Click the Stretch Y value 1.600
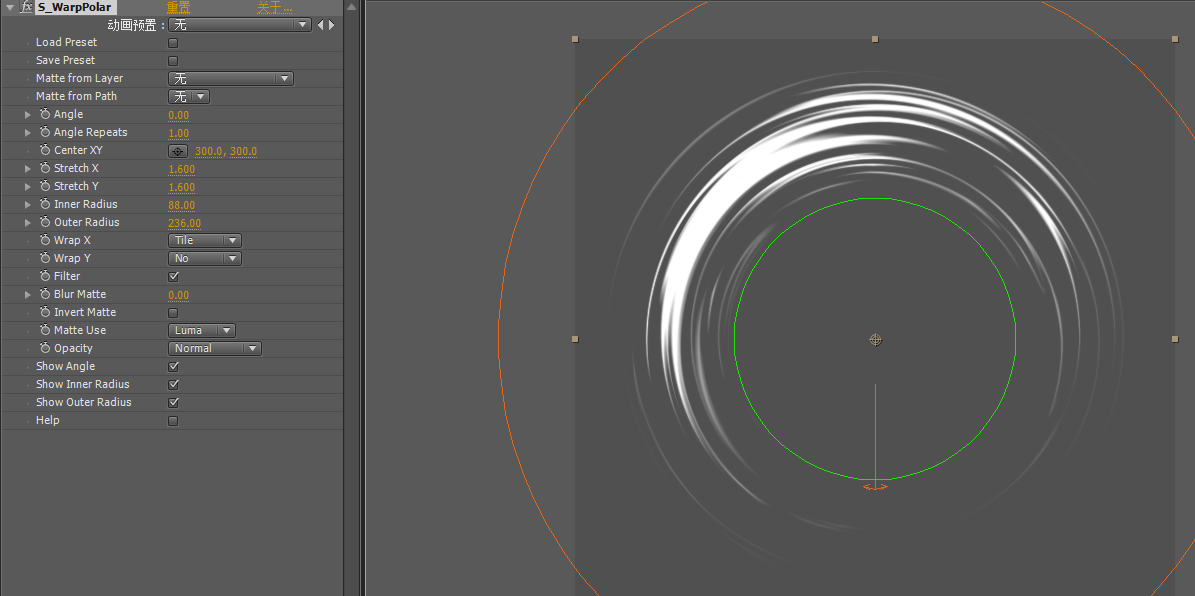 (x=181, y=187)
